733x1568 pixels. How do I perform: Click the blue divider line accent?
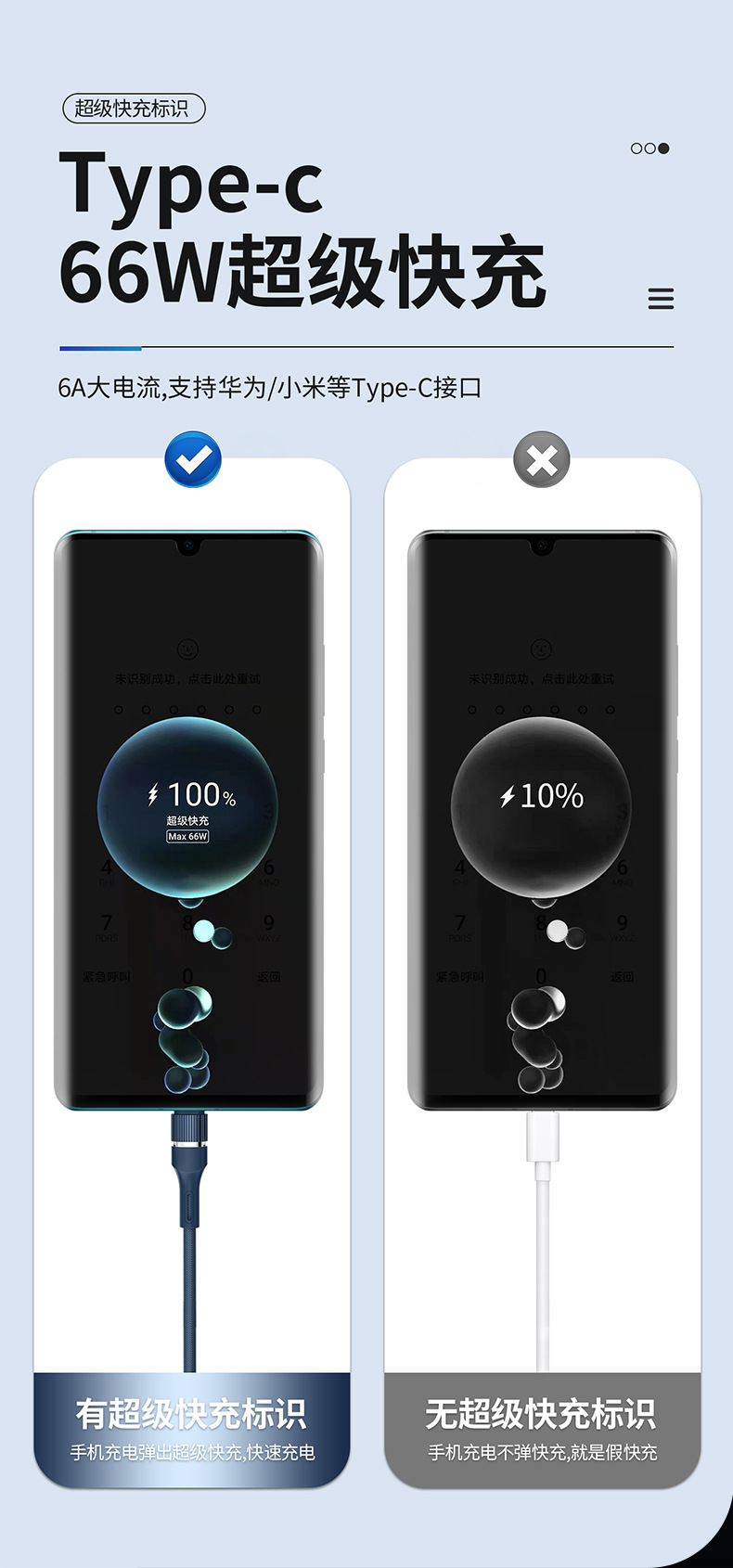(x=100, y=348)
